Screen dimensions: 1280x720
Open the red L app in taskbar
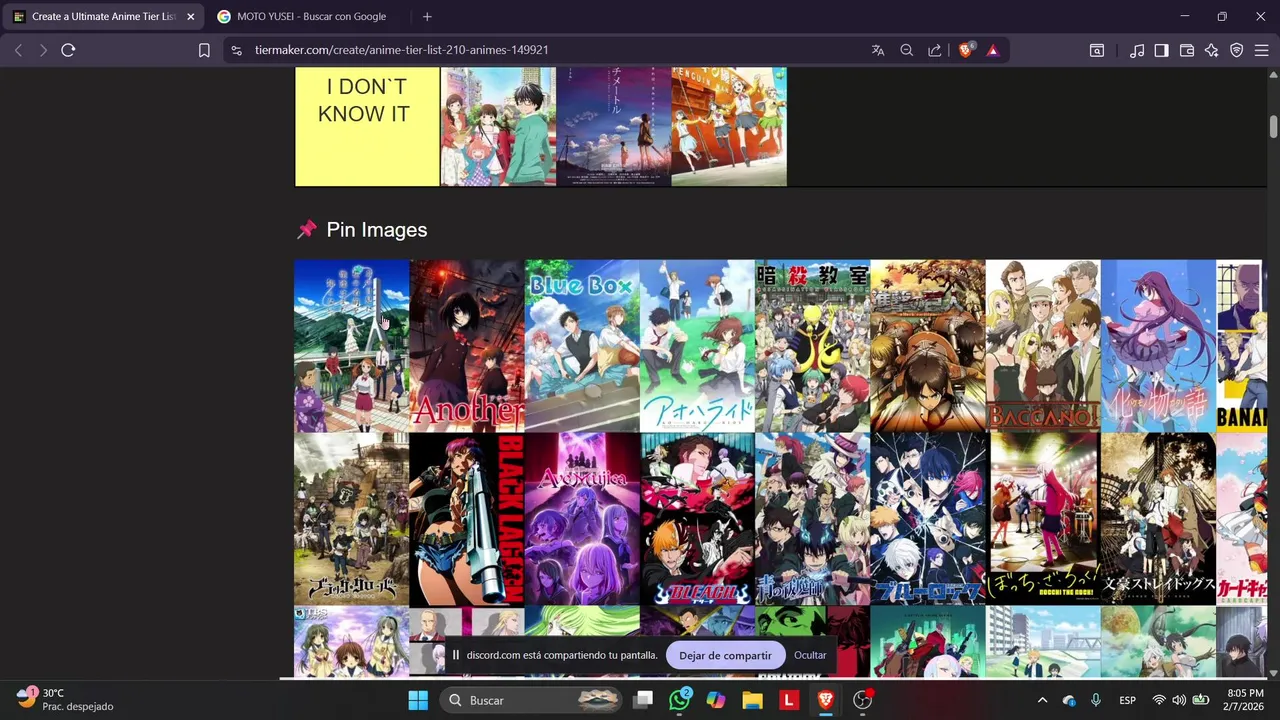(789, 700)
